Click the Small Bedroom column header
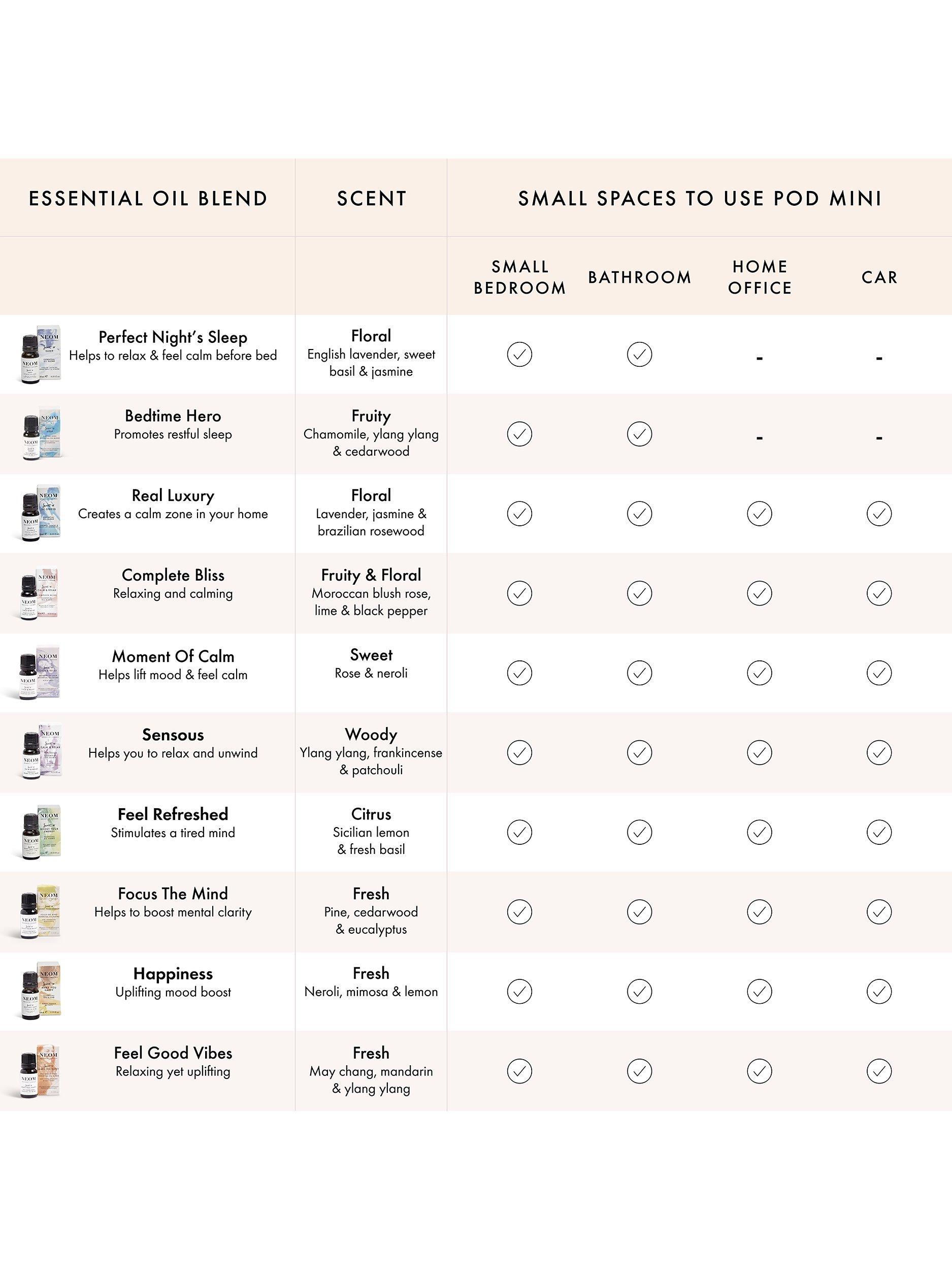Screen dimensions: 952x1270 point(520,277)
